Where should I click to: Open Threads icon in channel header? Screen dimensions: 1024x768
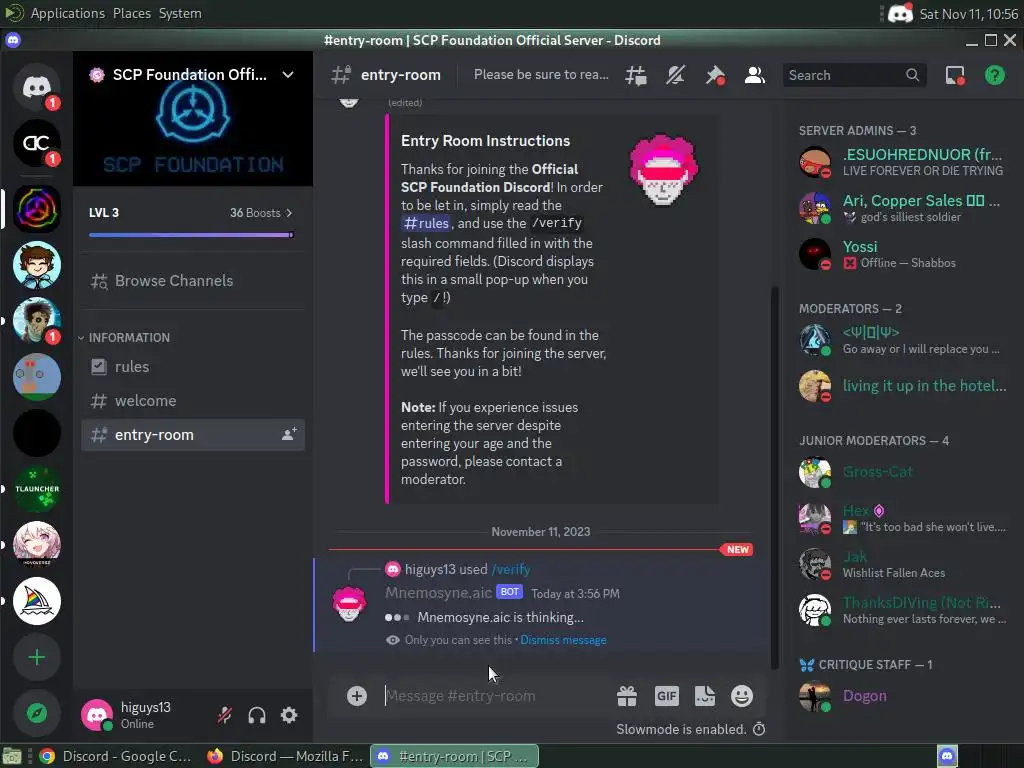(635, 75)
